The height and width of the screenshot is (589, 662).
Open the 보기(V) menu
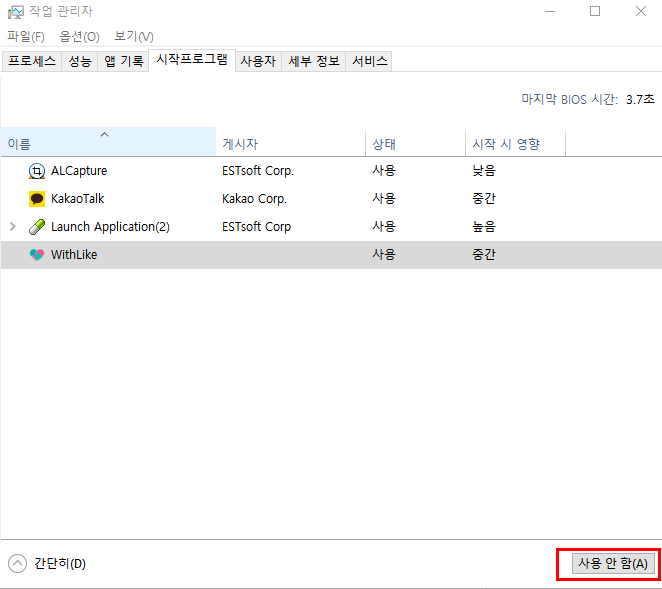(134, 36)
